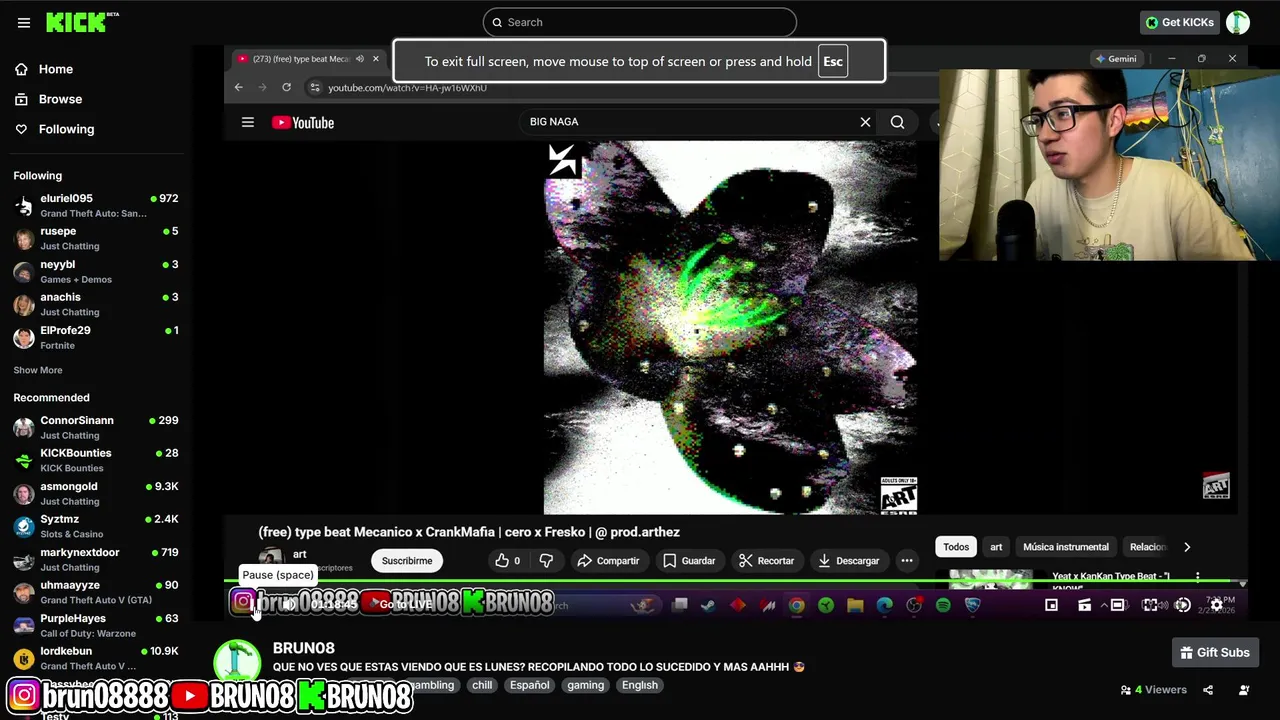Click the YouTube logo

[303, 122]
